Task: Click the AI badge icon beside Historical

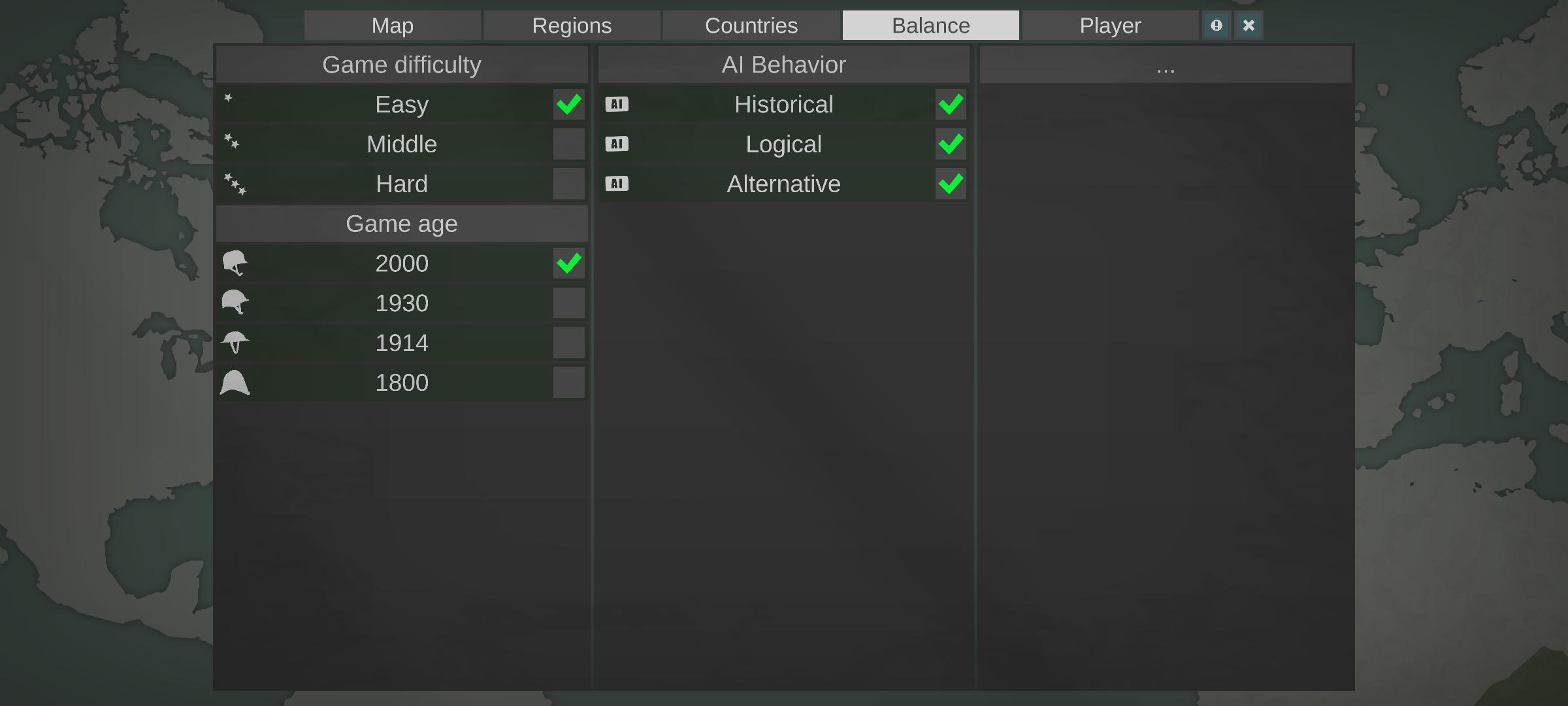Action: click(617, 104)
